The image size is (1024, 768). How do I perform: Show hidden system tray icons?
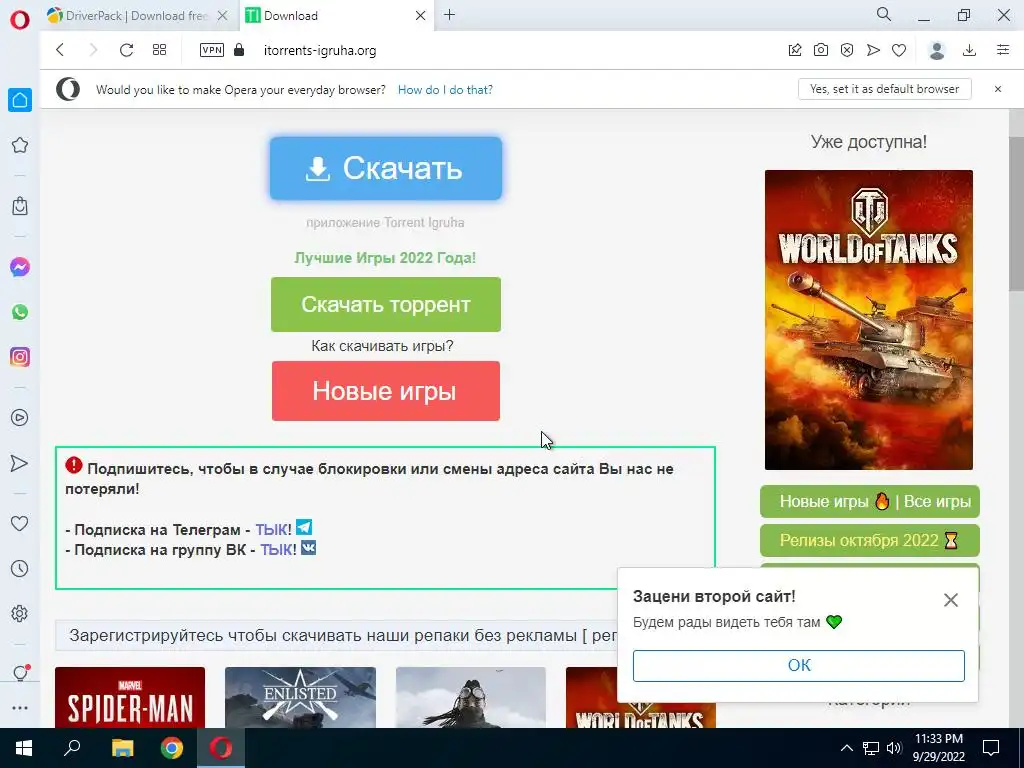846,748
